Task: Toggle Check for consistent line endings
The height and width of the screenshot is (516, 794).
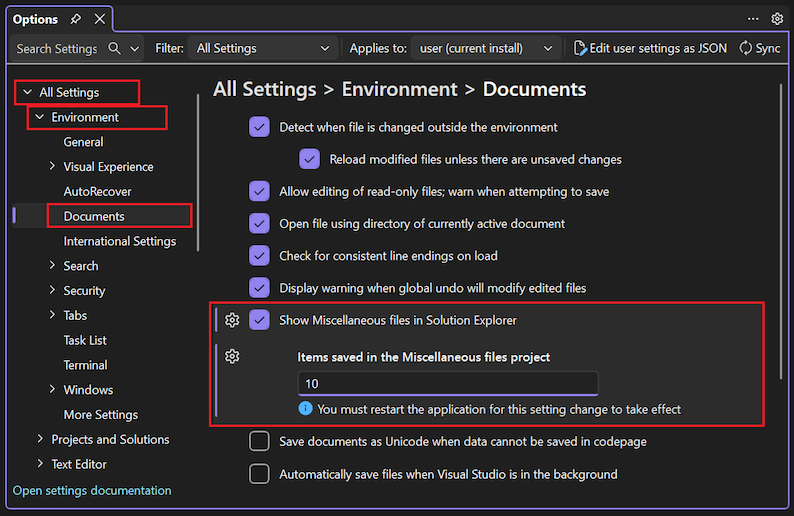Action: pyautogui.click(x=260, y=256)
